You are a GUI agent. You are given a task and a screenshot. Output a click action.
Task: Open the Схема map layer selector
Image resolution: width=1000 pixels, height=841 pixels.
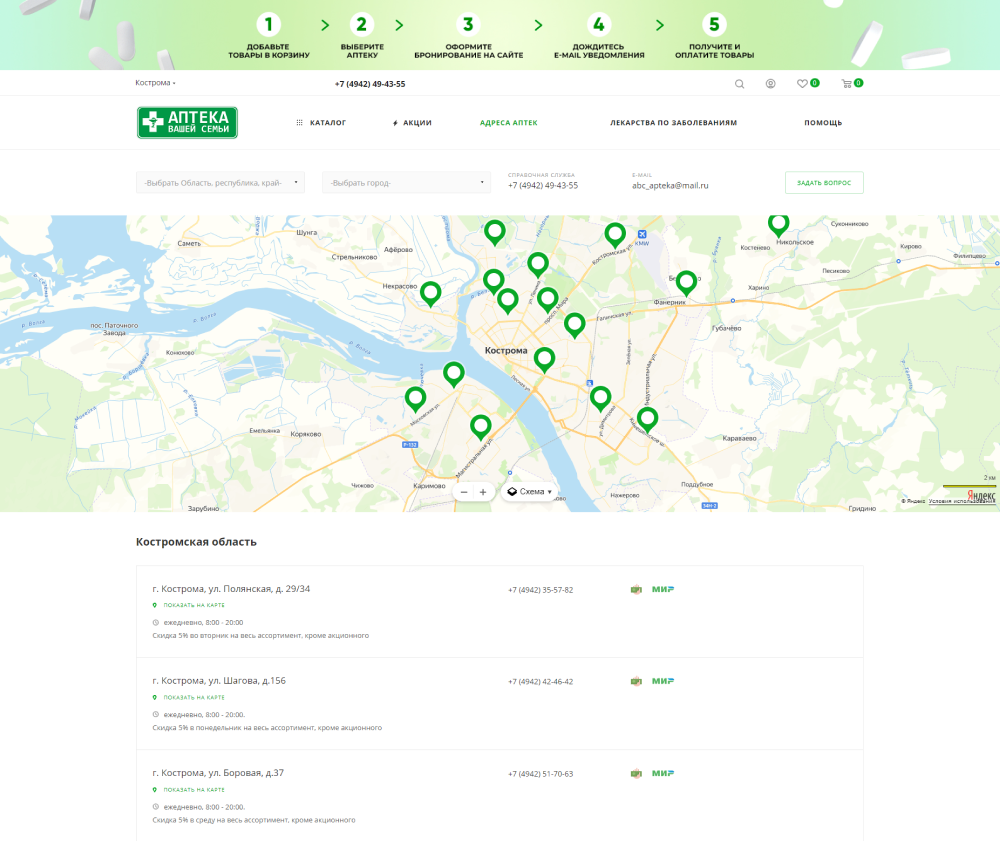pyautogui.click(x=530, y=492)
